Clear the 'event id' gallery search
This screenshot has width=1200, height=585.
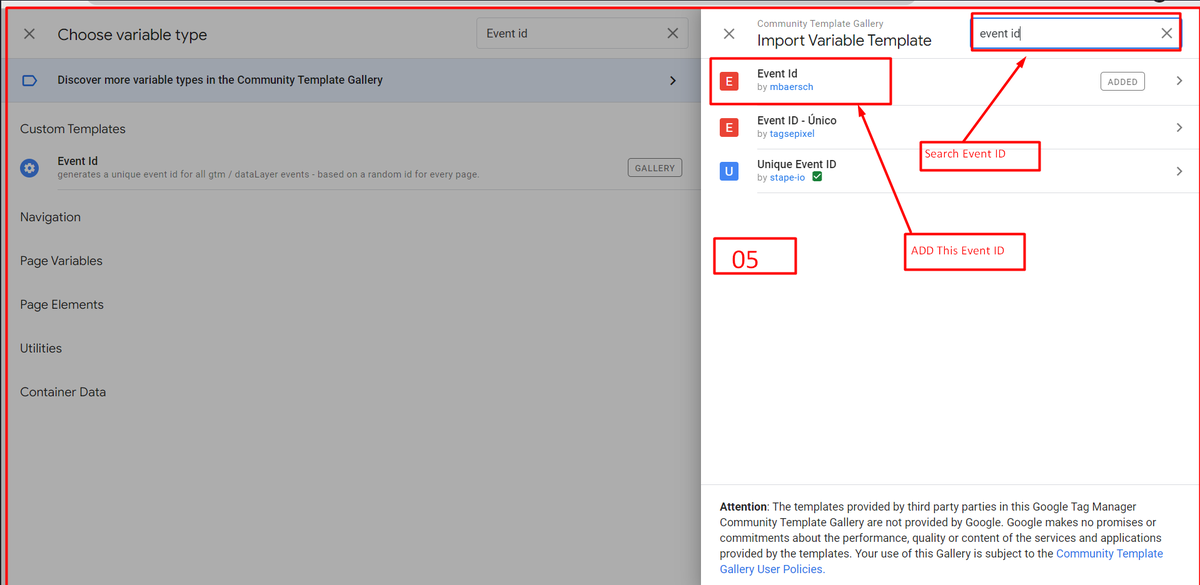1167,33
